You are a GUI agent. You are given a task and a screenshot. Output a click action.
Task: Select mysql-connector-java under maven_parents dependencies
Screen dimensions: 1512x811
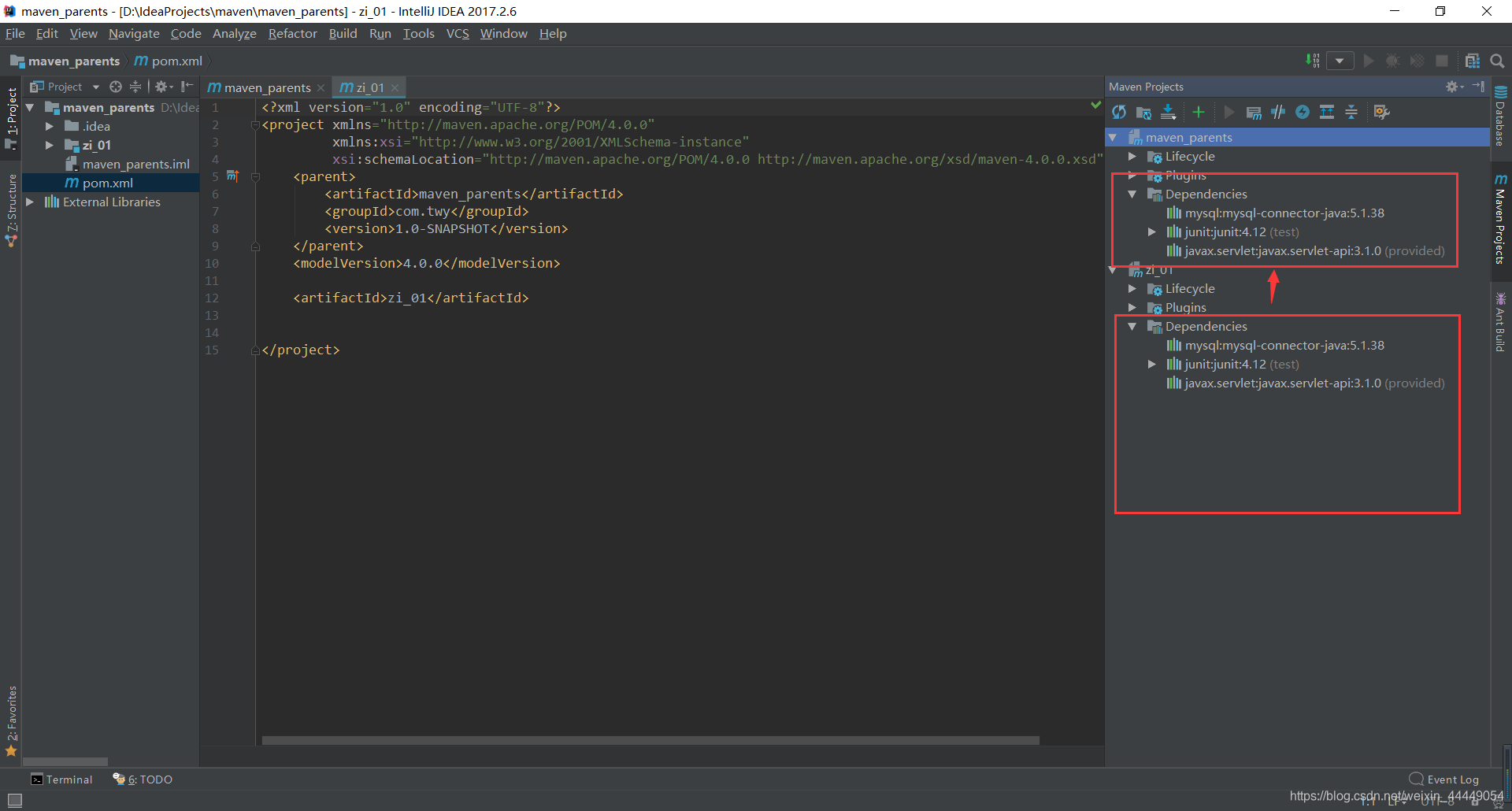1274,213
